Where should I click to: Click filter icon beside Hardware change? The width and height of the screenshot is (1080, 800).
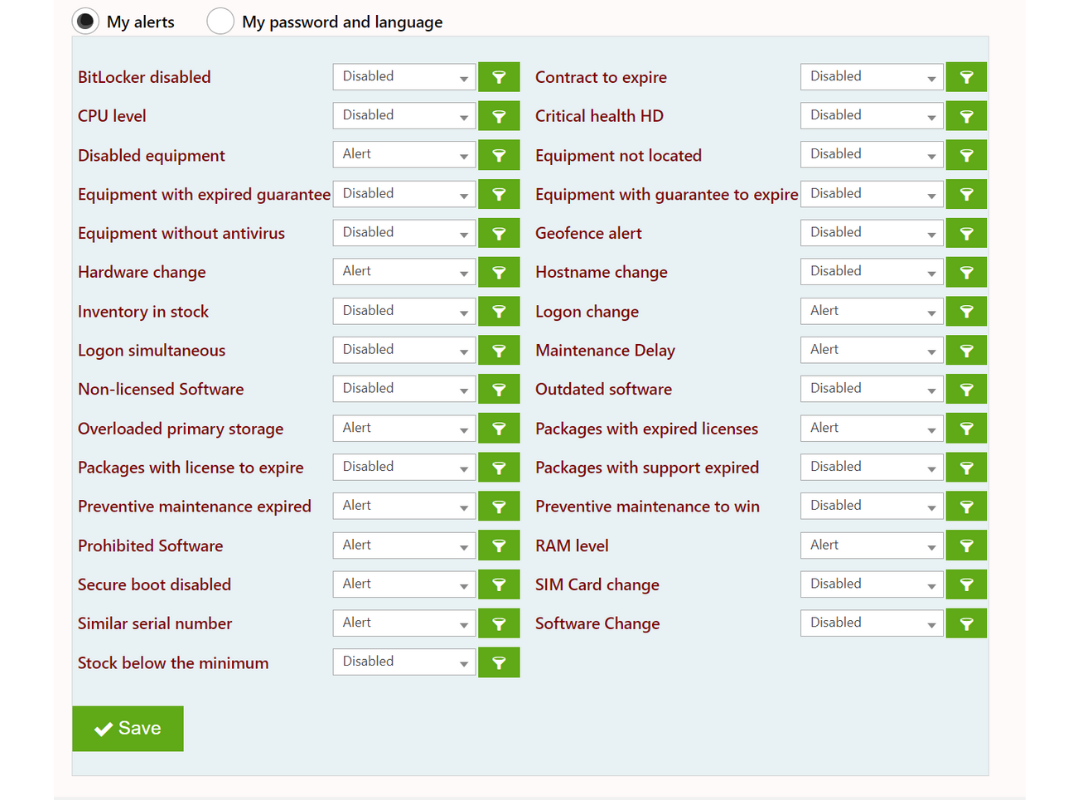pos(498,272)
